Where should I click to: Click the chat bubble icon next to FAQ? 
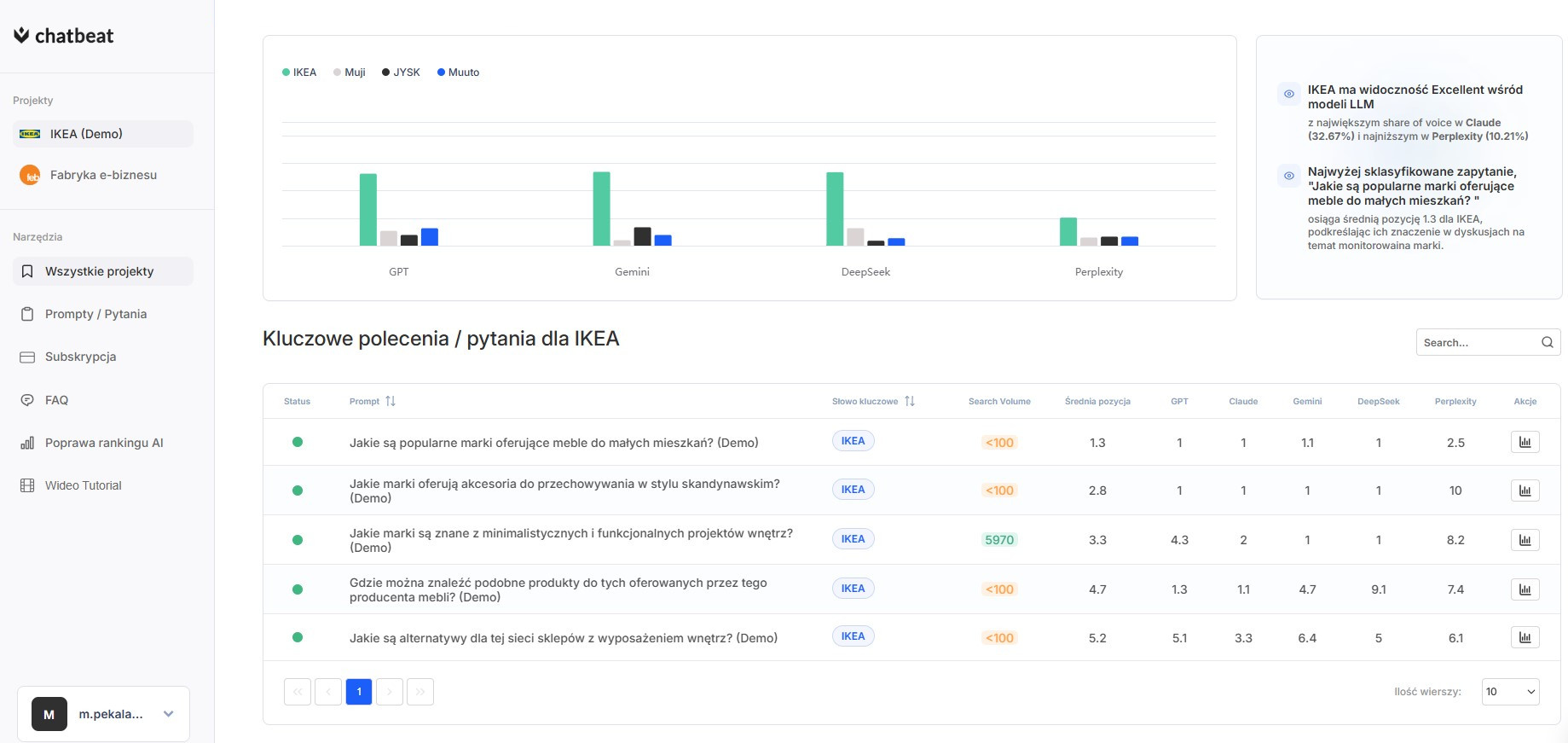(27, 400)
